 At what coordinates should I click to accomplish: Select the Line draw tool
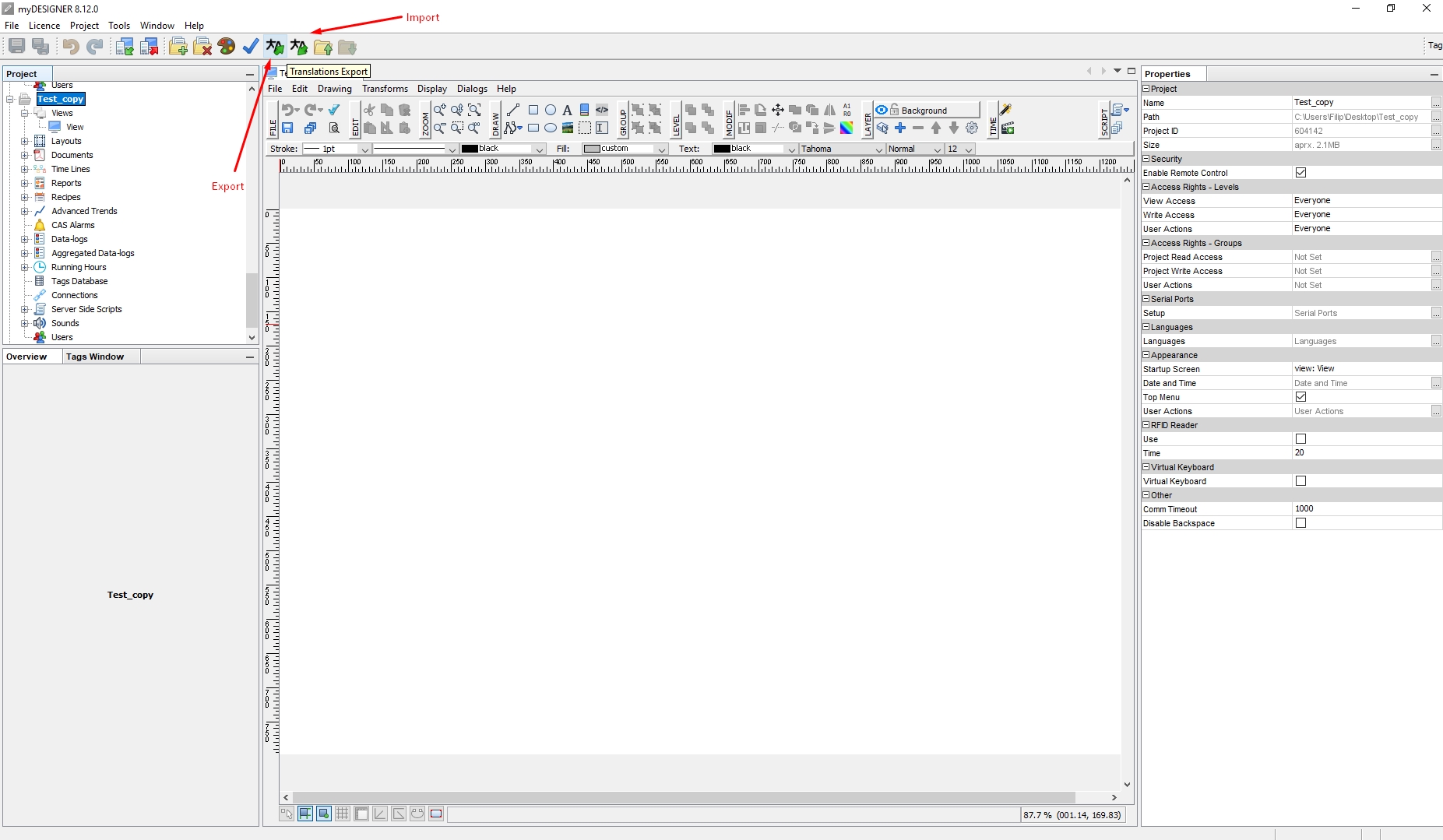513,110
